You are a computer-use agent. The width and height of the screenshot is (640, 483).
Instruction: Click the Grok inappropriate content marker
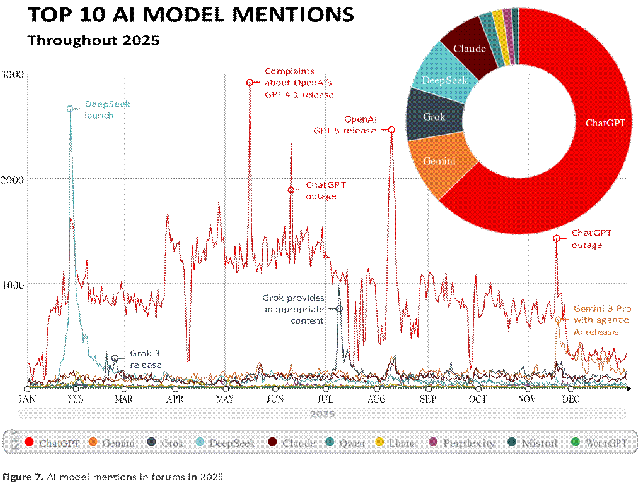[339, 309]
